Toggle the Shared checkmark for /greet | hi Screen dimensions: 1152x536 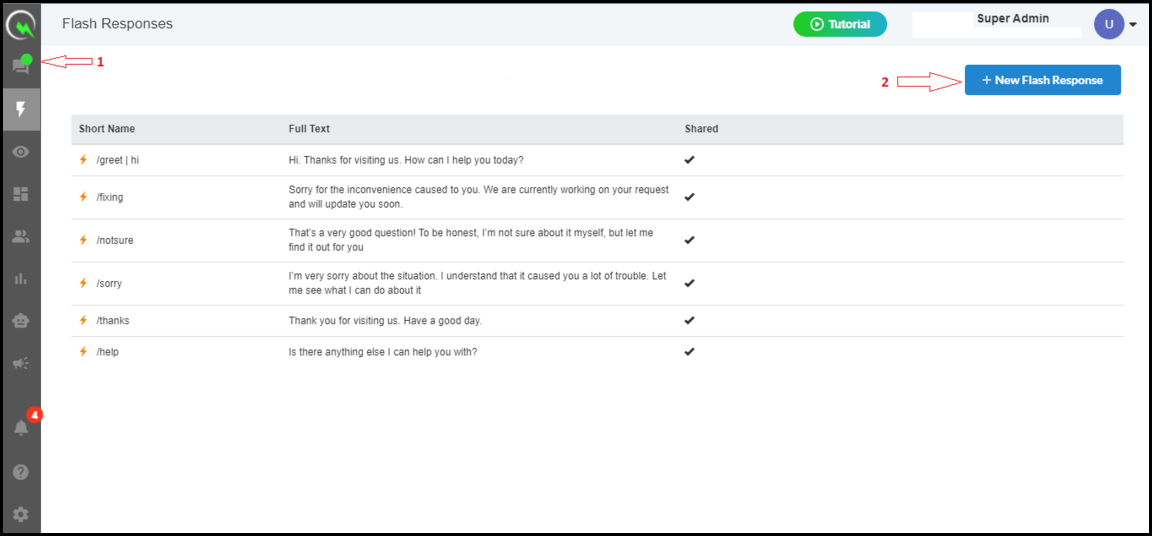[x=689, y=159]
